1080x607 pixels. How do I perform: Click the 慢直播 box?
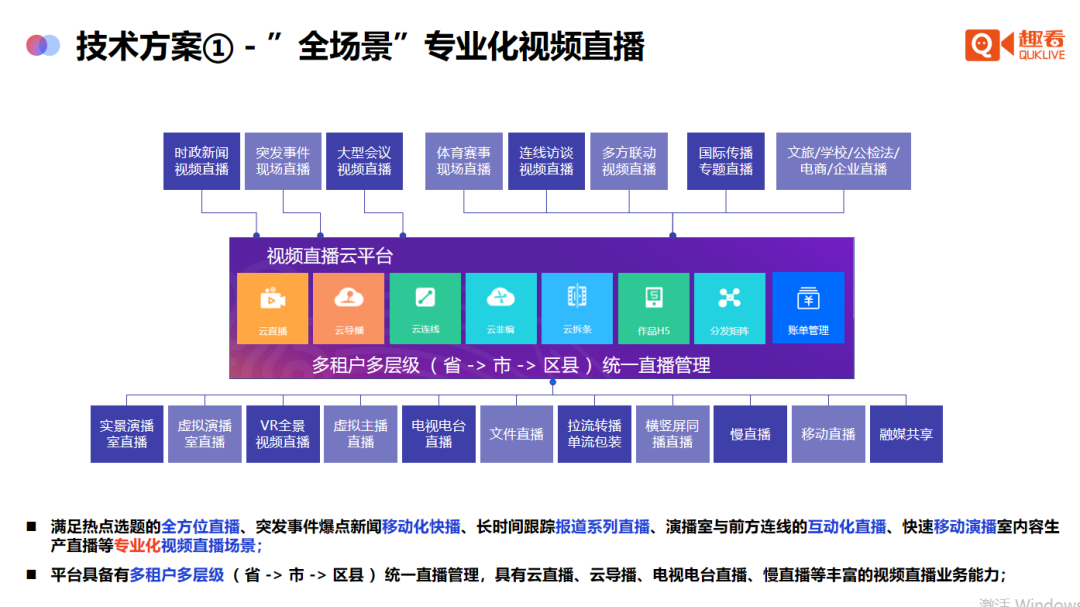click(x=750, y=434)
